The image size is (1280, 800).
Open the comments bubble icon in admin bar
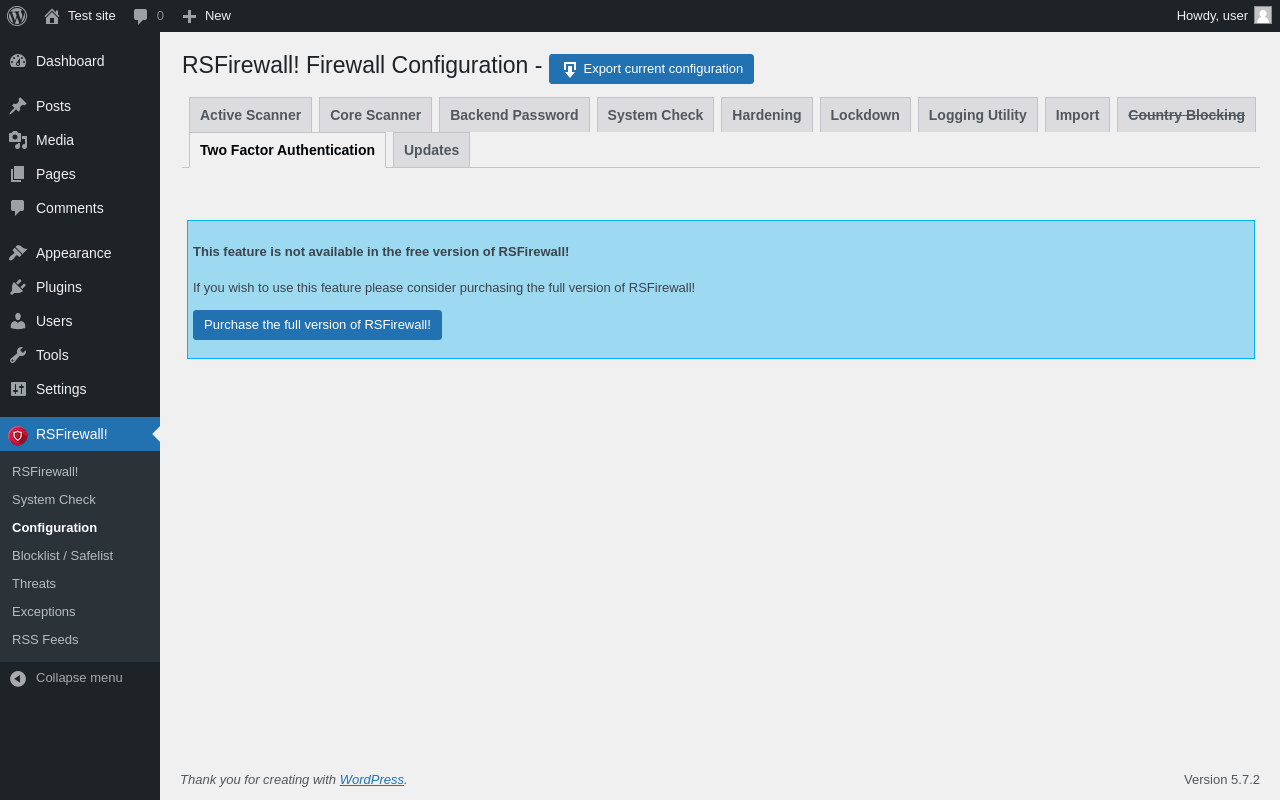click(x=141, y=16)
